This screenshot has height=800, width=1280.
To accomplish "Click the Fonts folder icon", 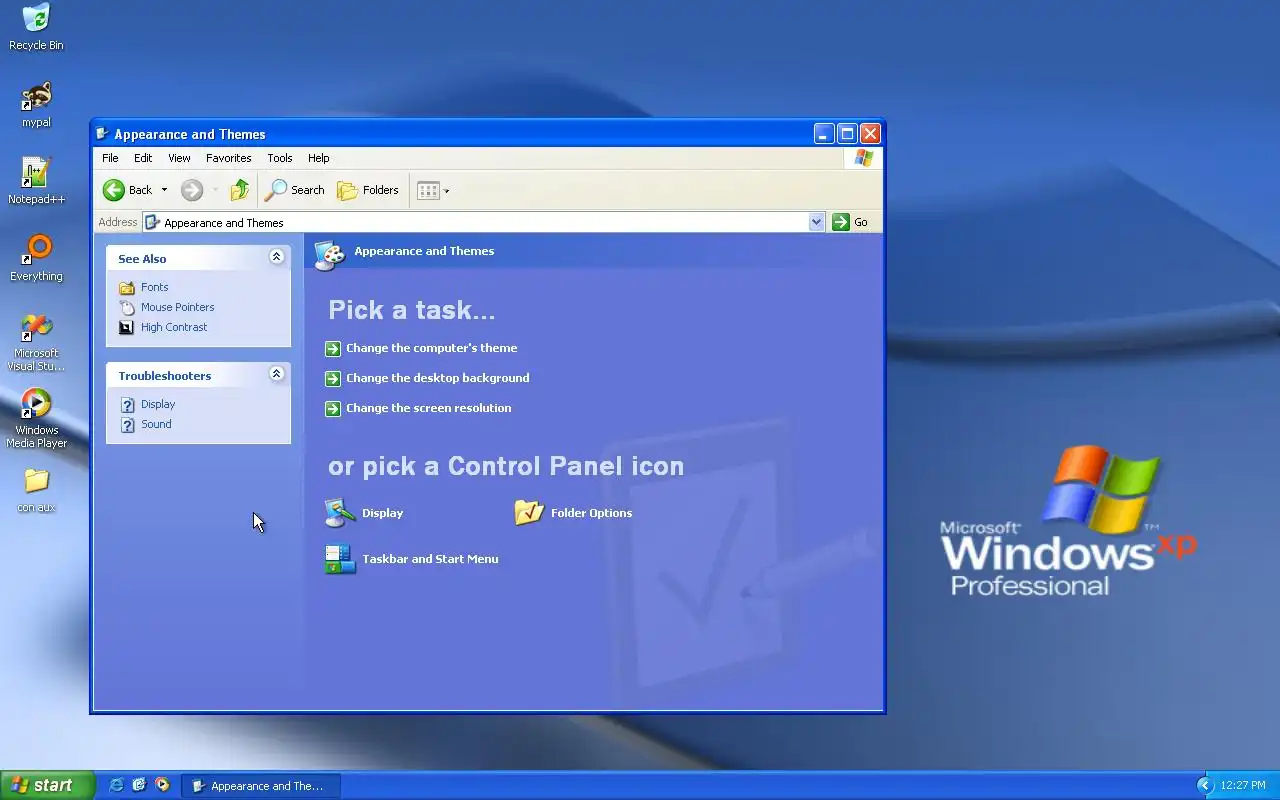I will click(127, 287).
